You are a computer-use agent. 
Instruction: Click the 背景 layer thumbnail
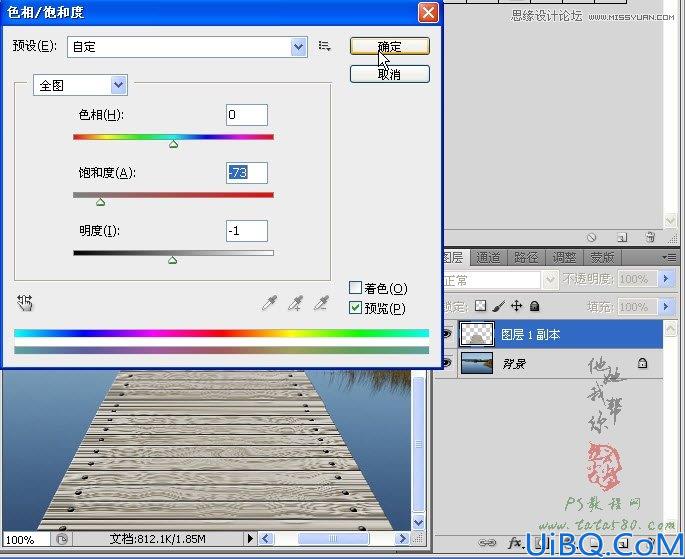(477, 363)
